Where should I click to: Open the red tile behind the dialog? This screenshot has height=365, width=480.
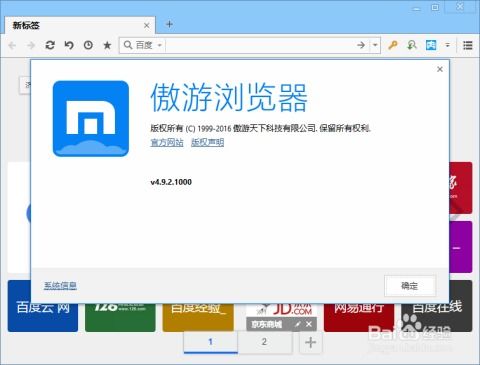[461, 188]
